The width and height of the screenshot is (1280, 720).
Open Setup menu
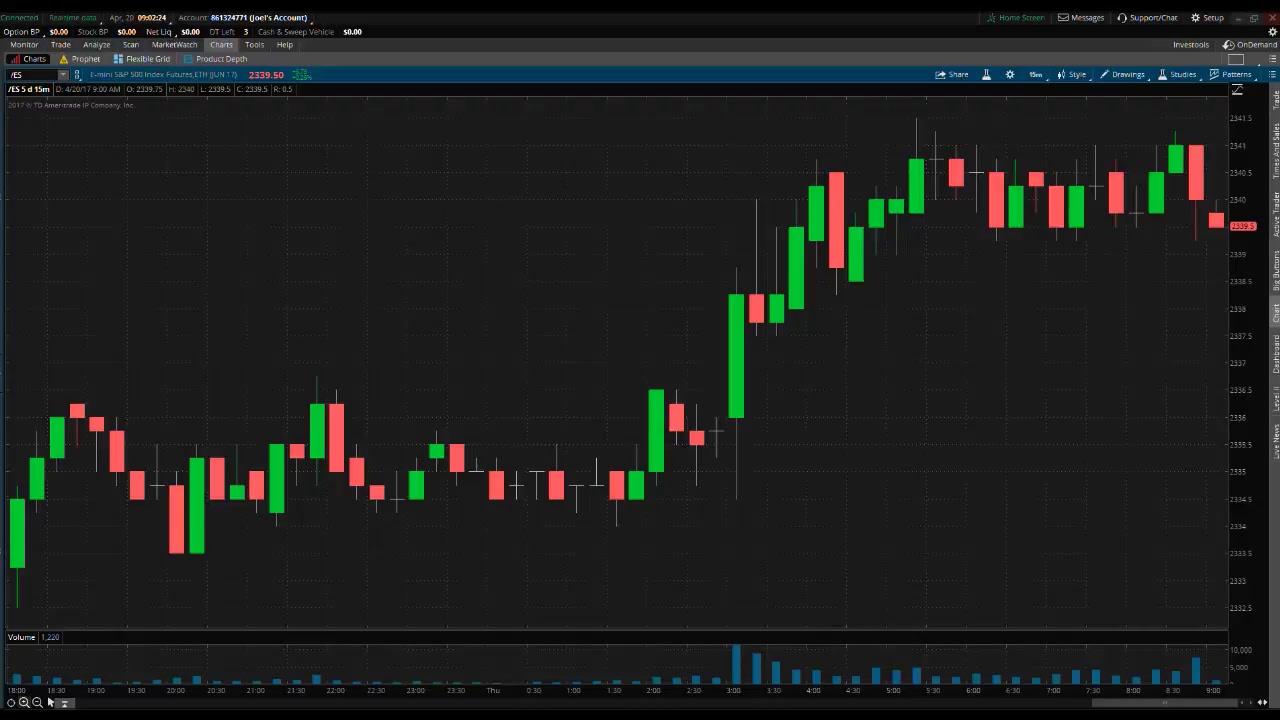[x=1207, y=18]
